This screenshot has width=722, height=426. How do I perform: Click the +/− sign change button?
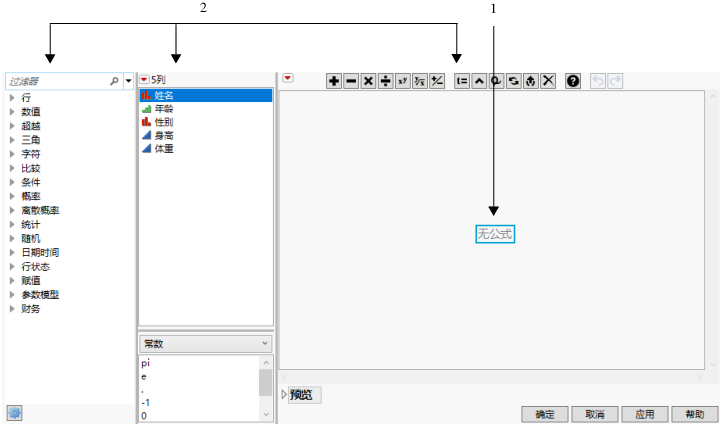click(437, 81)
